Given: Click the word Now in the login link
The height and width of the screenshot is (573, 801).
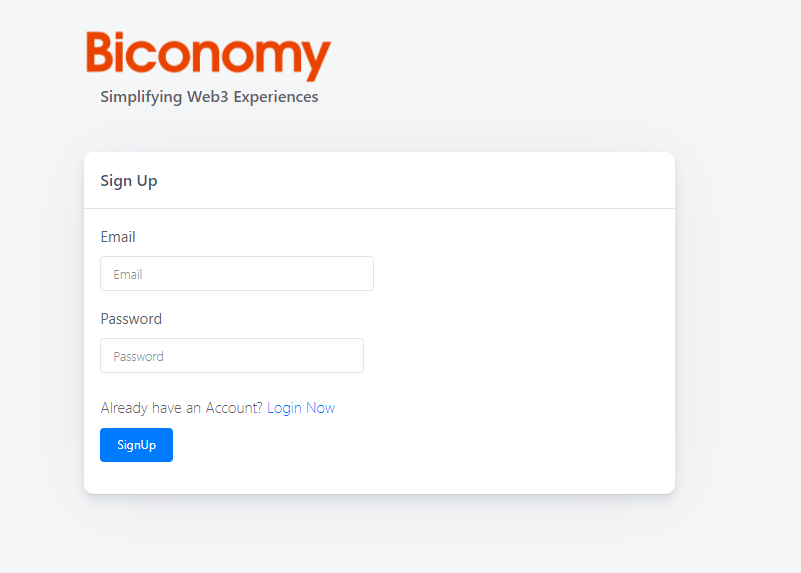Looking at the screenshot, I should 320,408.
